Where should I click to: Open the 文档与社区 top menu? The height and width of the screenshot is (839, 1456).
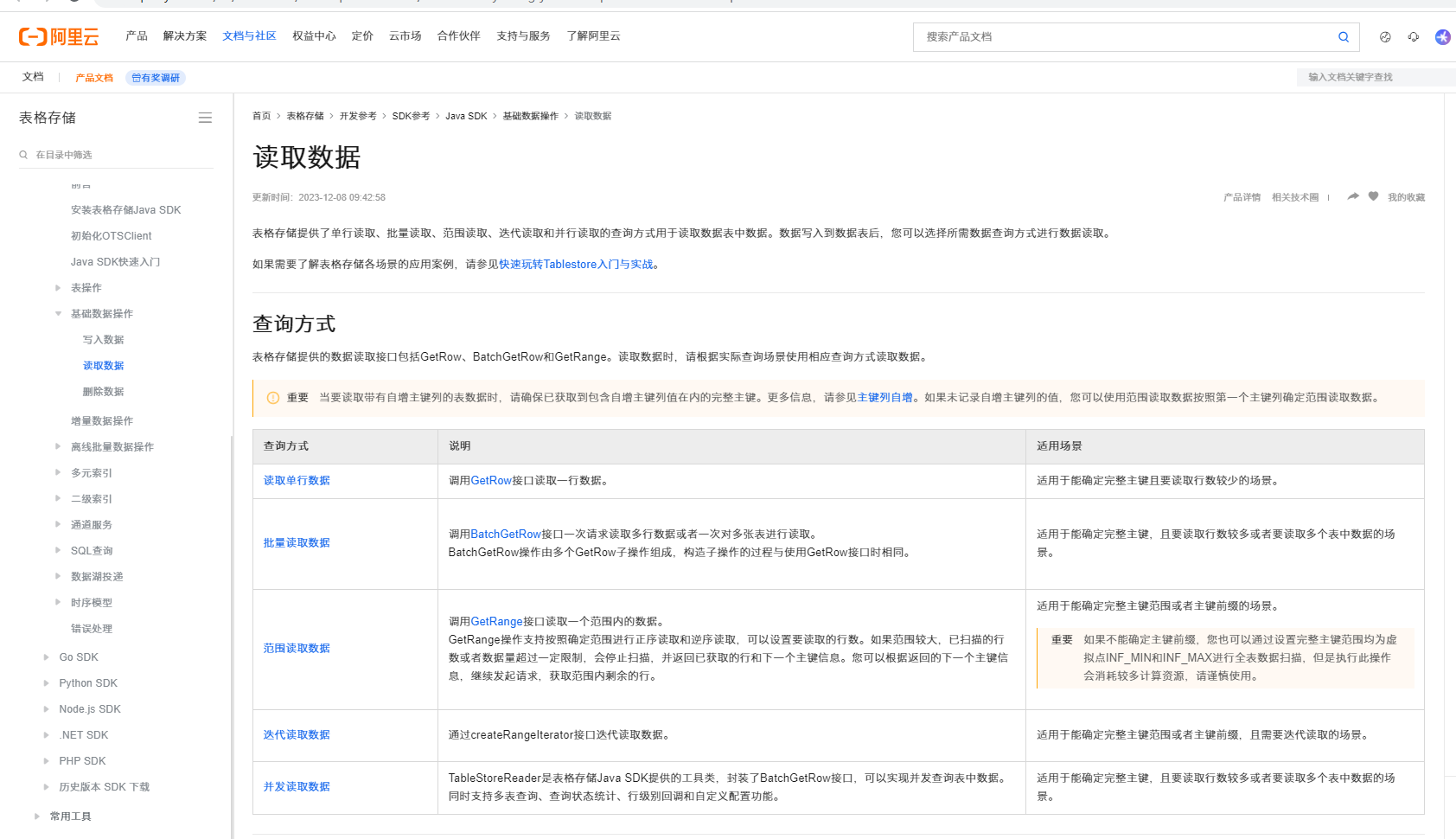(249, 36)
